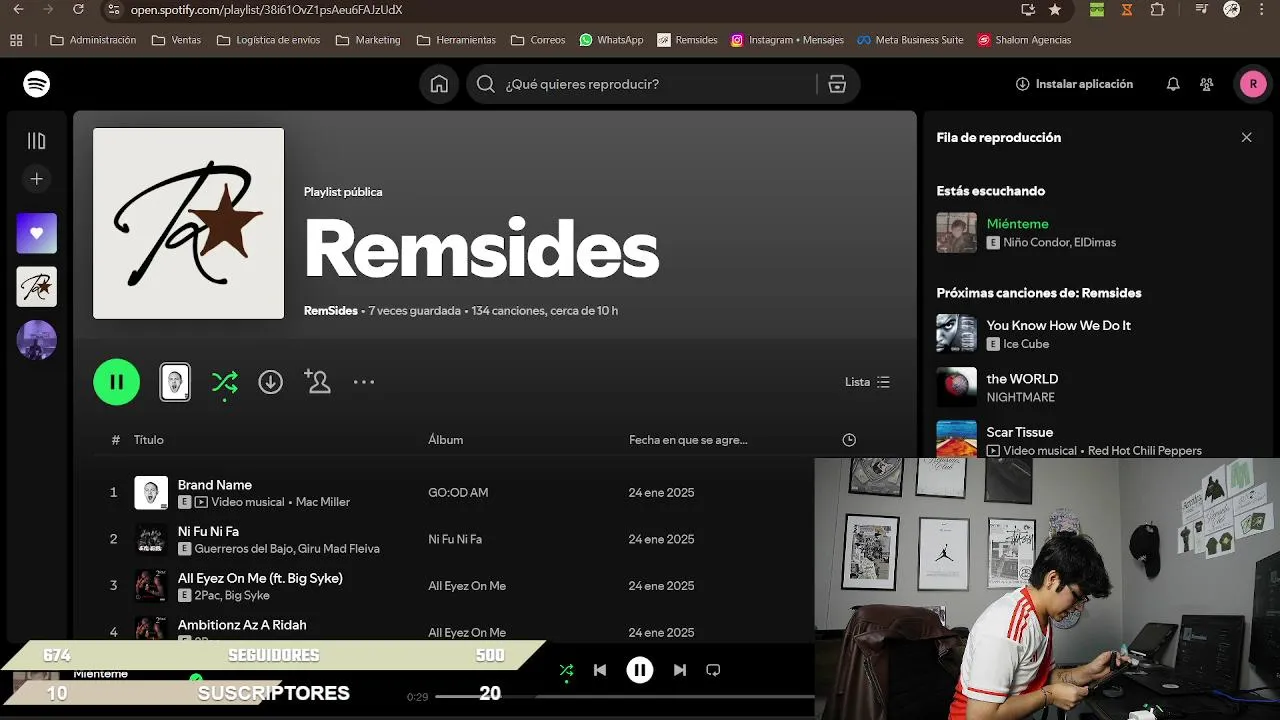Image resolution: width=1280 pixels, height=720 pixels.
Task: Invite collaborators to the playlist
Action: point(317,382)
